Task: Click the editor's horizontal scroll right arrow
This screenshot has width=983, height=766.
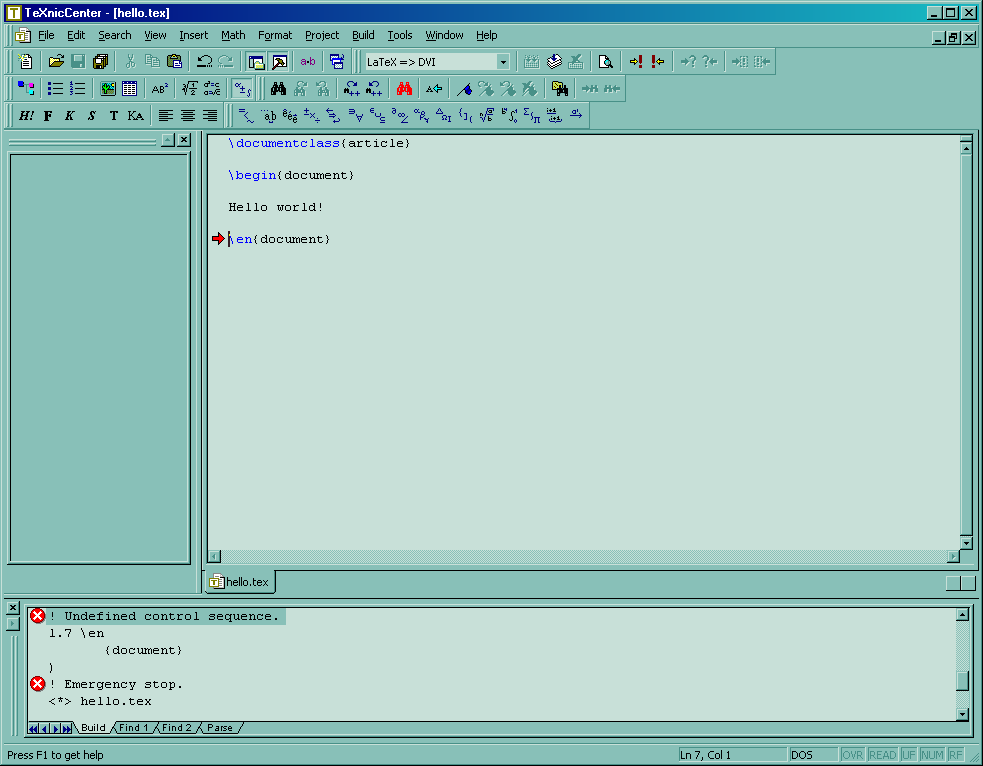Action: 953,557
